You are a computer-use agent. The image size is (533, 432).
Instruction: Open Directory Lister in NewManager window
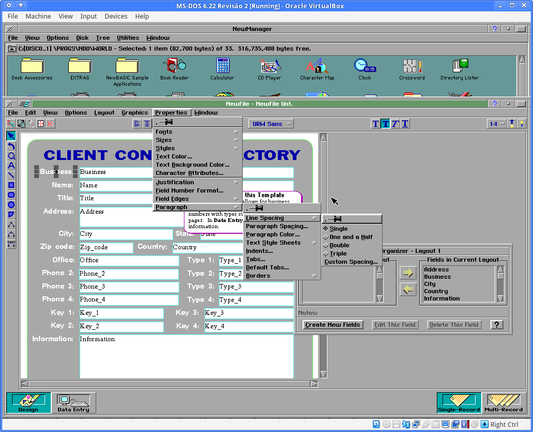(x=460, y=69)
